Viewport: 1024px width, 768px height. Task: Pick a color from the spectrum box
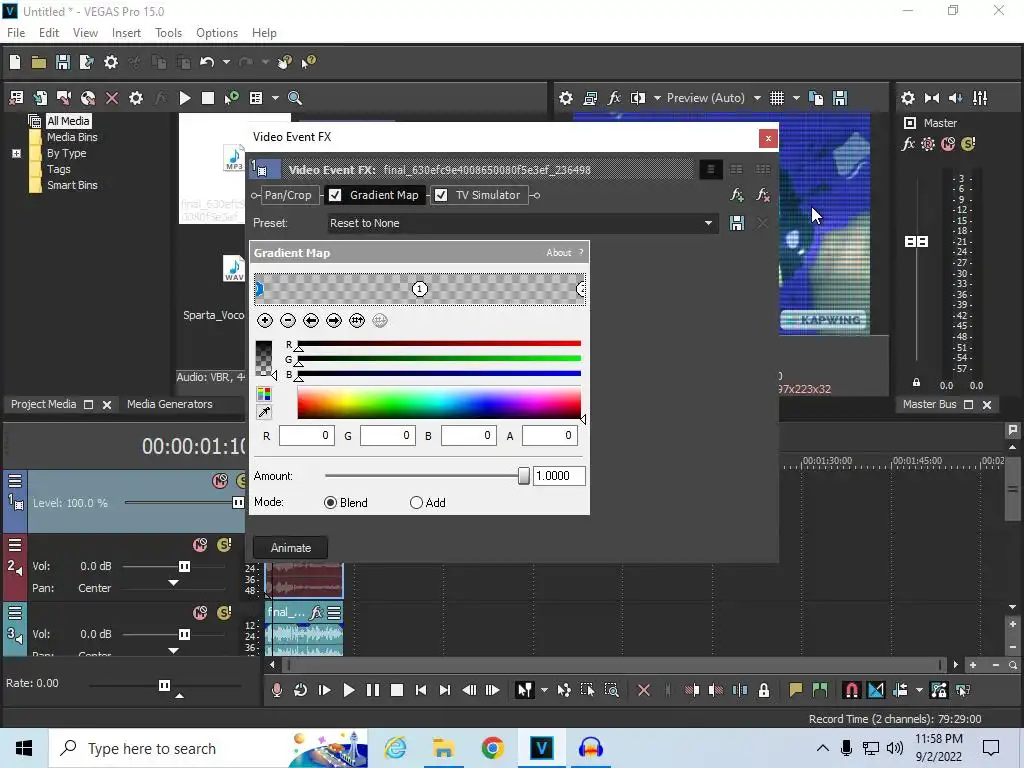(439, 402)
